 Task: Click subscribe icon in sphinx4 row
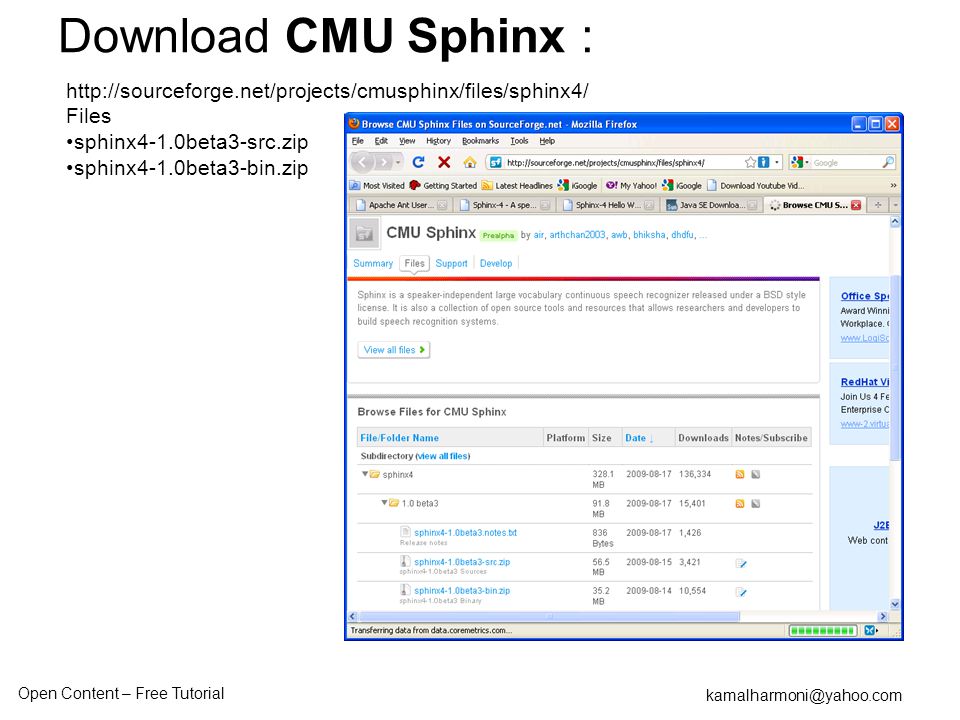[756, 474]
